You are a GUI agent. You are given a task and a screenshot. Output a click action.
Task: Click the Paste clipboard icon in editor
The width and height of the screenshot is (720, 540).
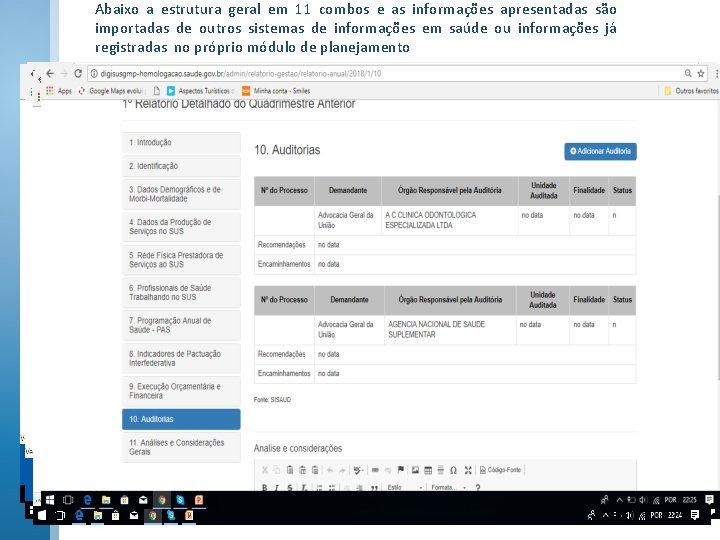click(290, 470)
